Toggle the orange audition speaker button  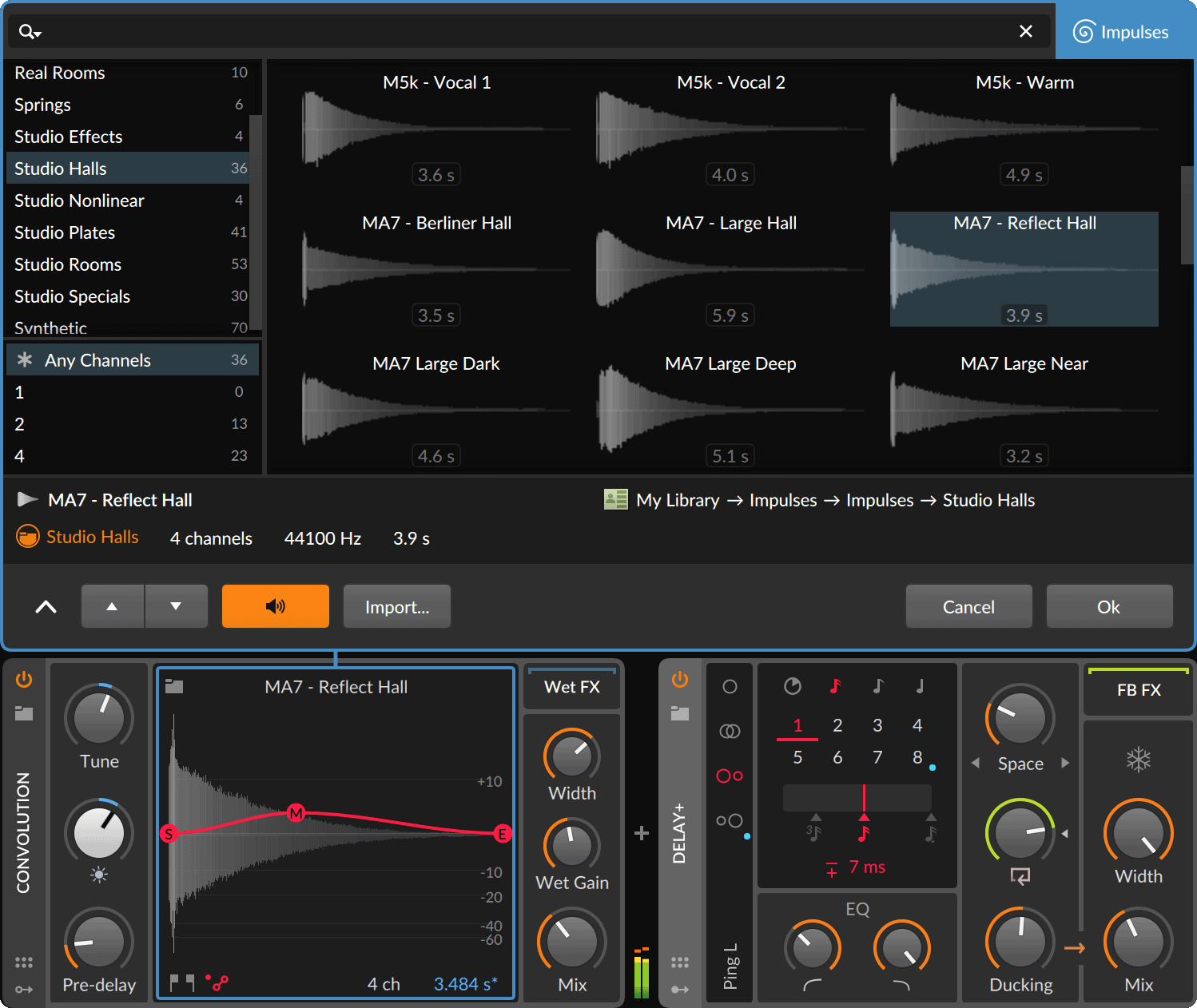[275, 606]
